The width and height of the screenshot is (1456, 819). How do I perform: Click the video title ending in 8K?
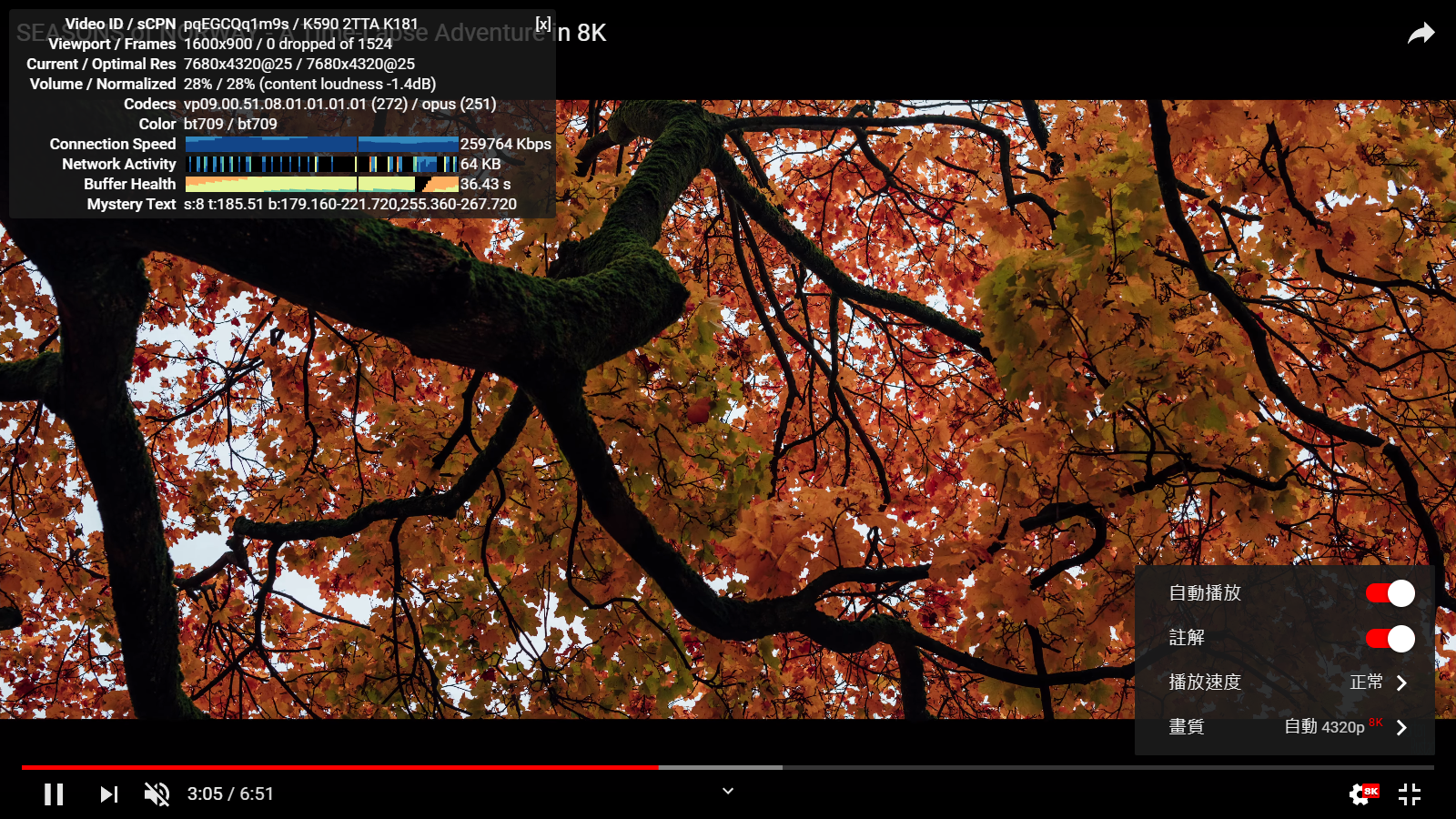pos(311,33)
